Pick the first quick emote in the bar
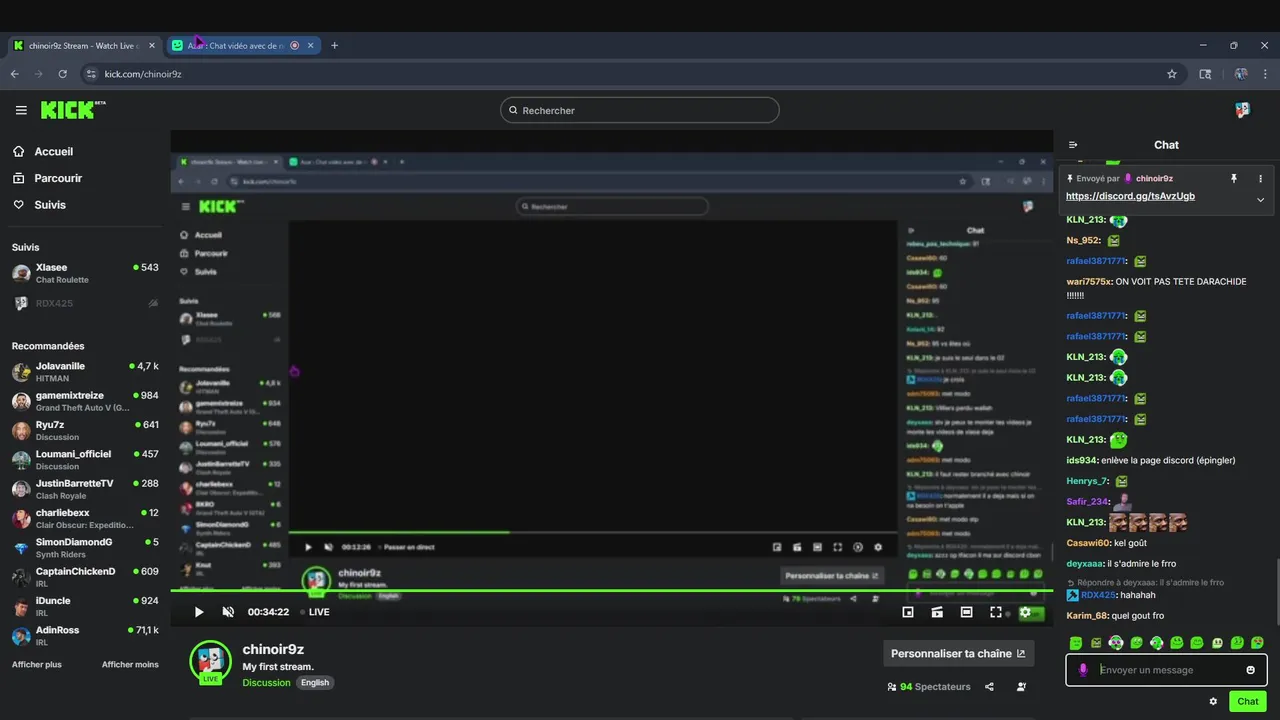 point(1075,643)
